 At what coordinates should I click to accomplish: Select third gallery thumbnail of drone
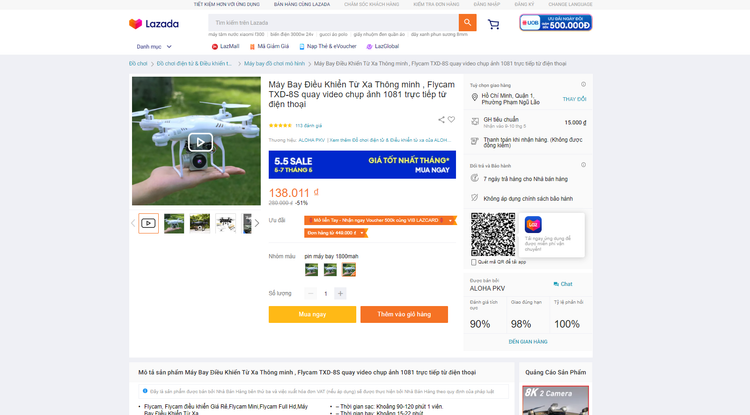point(200,223)
